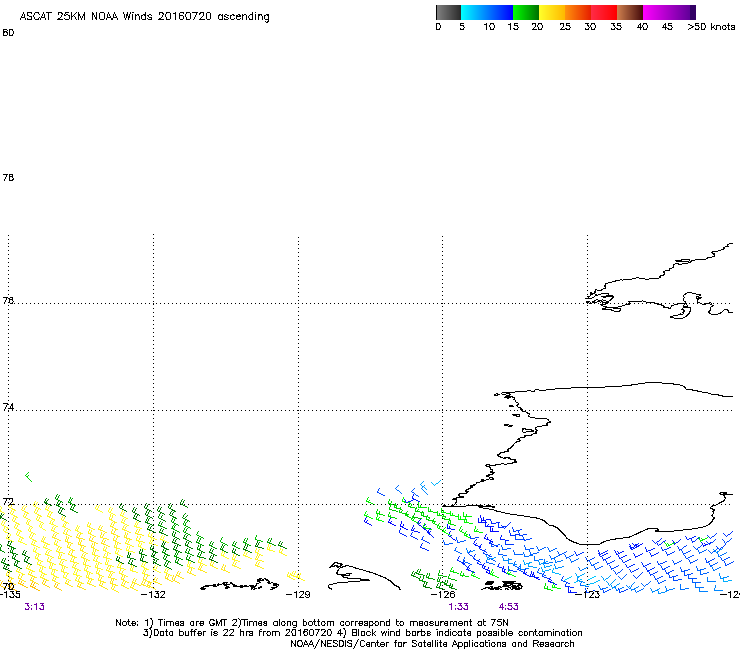Click the -129 longitude label
740x650 pixels.
(298, 594)
